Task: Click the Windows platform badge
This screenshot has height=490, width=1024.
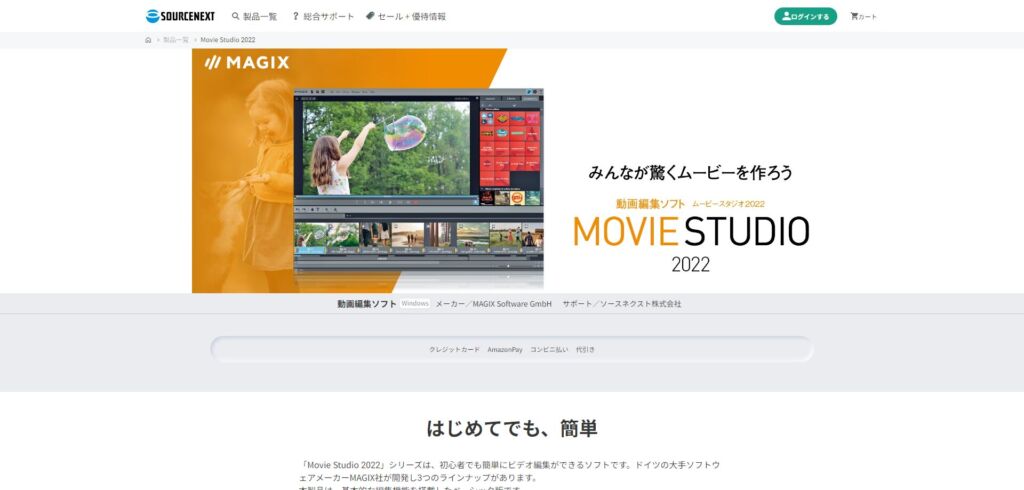Action: click(x=415, y=304)
